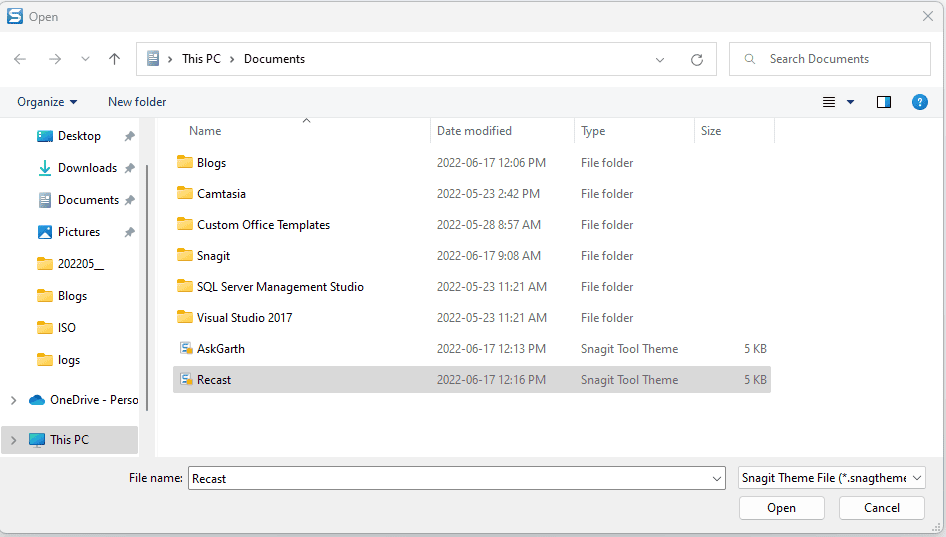This screenshot has height=537, width=946.
Task: Expand the This PC tree node
Action: click(13, 440)
